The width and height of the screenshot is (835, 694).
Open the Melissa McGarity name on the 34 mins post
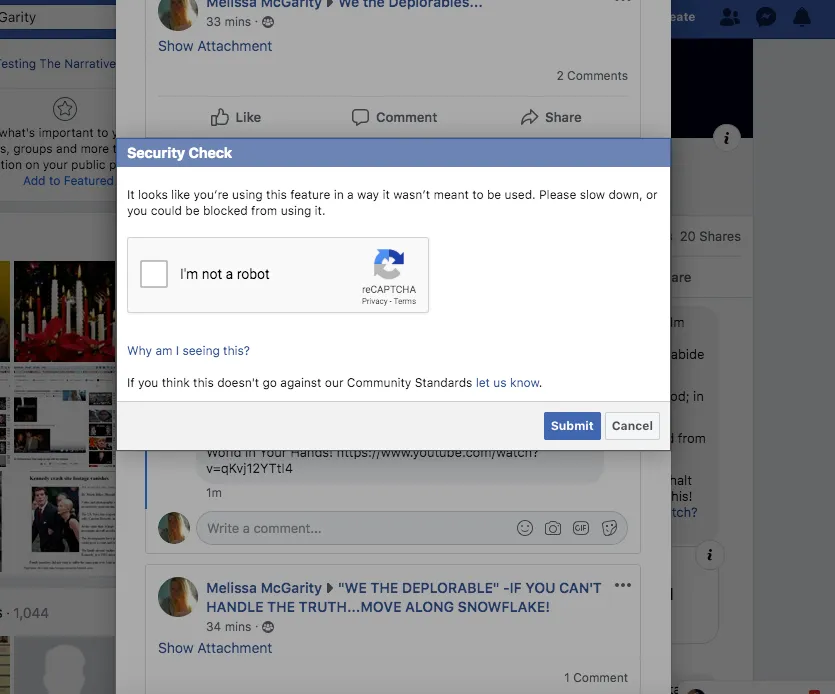(x=264, y=588)
